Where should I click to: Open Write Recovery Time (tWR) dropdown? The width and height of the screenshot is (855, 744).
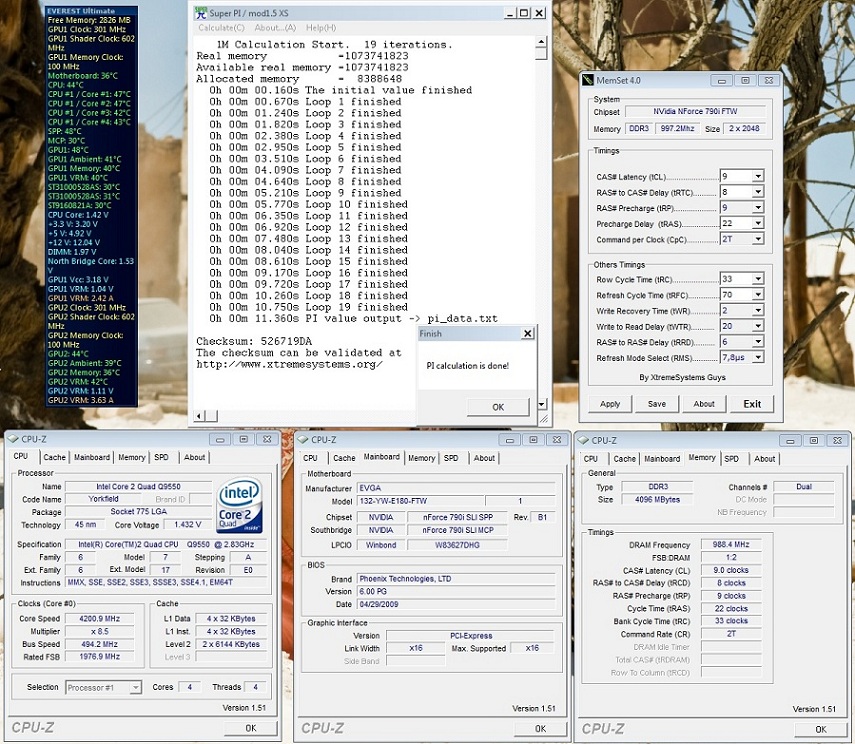758,310
